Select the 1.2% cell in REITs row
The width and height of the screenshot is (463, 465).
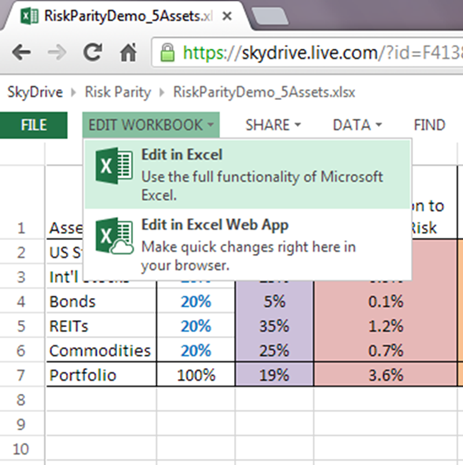pyautogui.click(x=386, y=326)
